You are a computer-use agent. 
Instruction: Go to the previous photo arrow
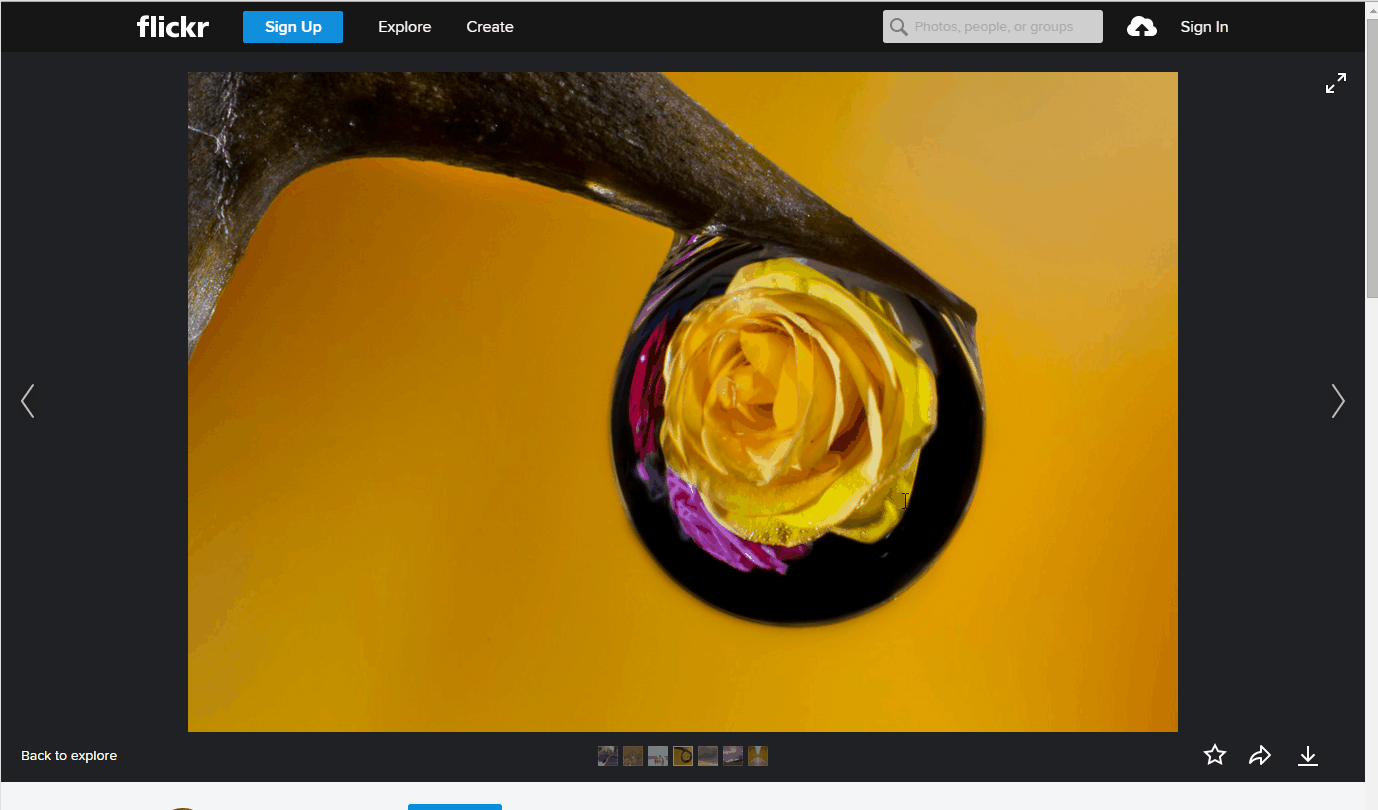point(28,401)
